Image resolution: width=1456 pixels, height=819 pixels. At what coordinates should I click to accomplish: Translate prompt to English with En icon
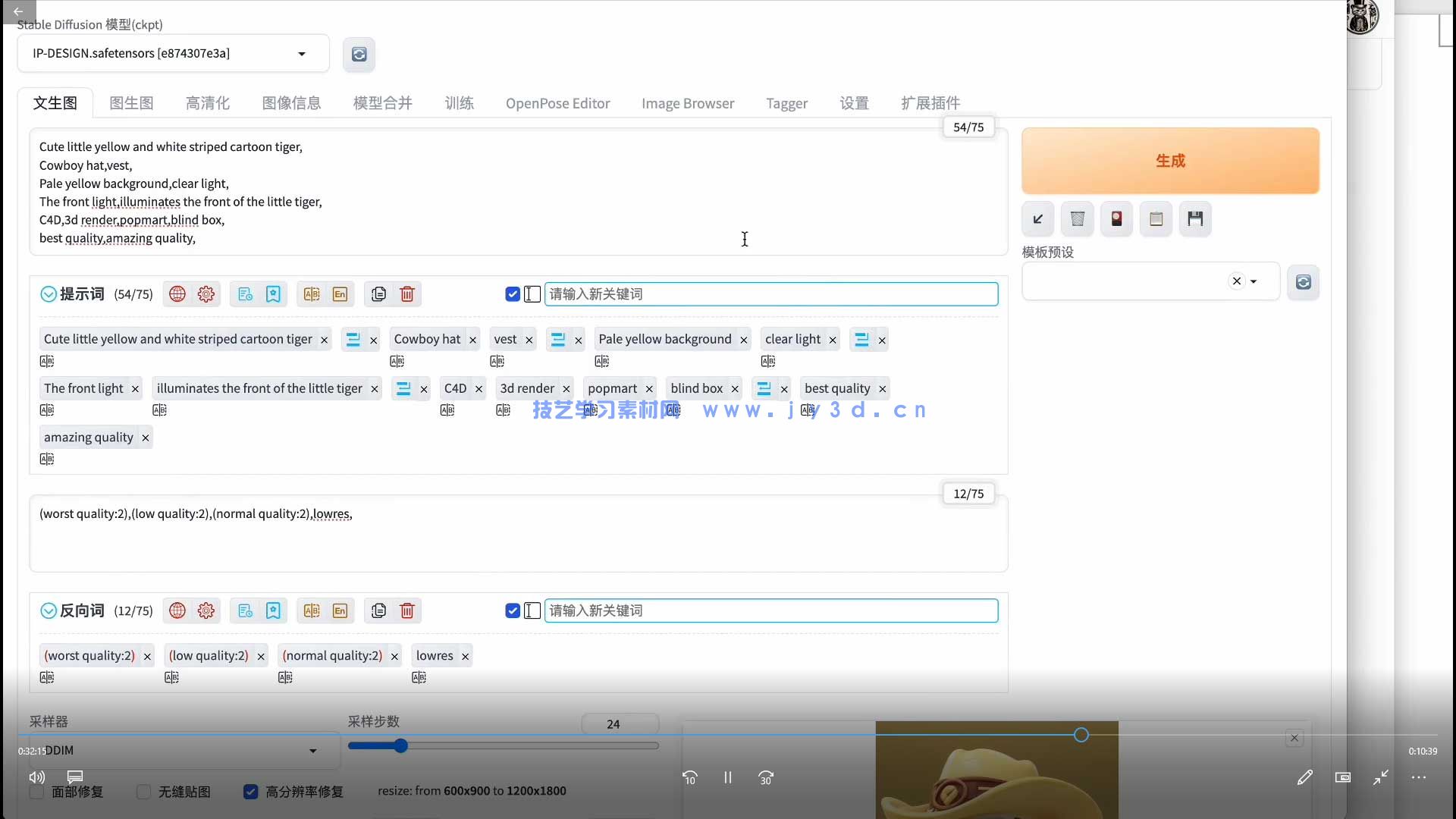[340, 294]
